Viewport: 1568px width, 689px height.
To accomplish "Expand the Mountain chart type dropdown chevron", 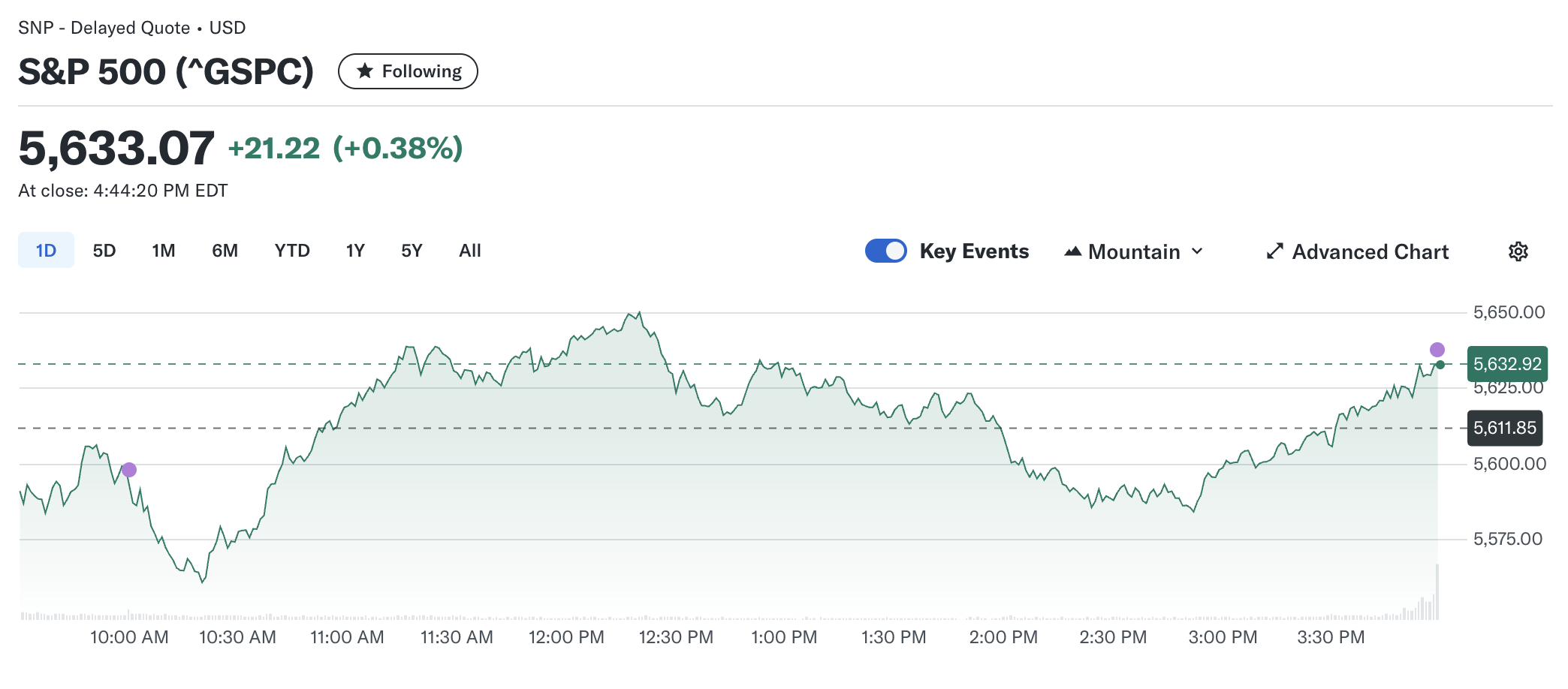I will [x=1198, y=251].
